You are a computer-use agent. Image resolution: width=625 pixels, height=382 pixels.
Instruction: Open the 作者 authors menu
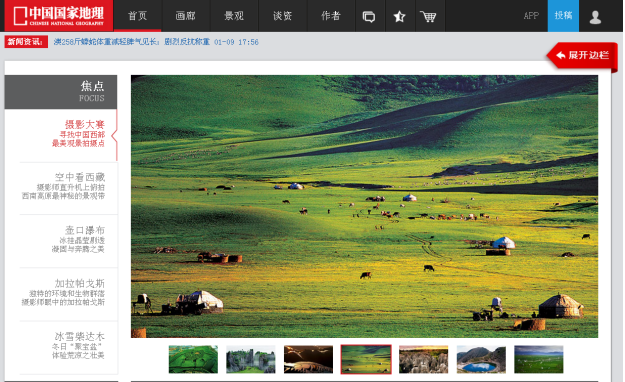[x=331, y=16]
